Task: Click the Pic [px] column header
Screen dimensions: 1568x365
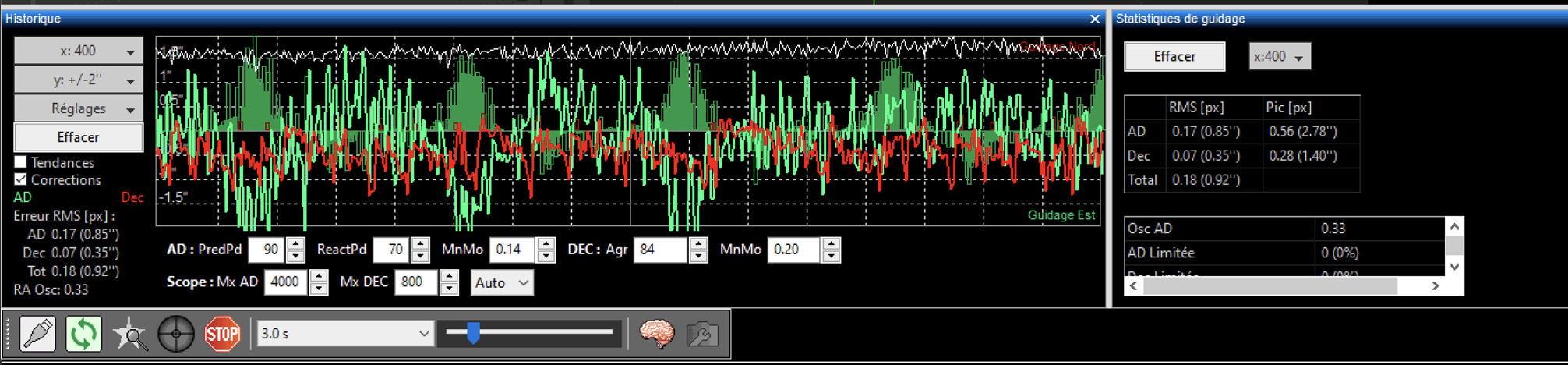Action: 1311,108
